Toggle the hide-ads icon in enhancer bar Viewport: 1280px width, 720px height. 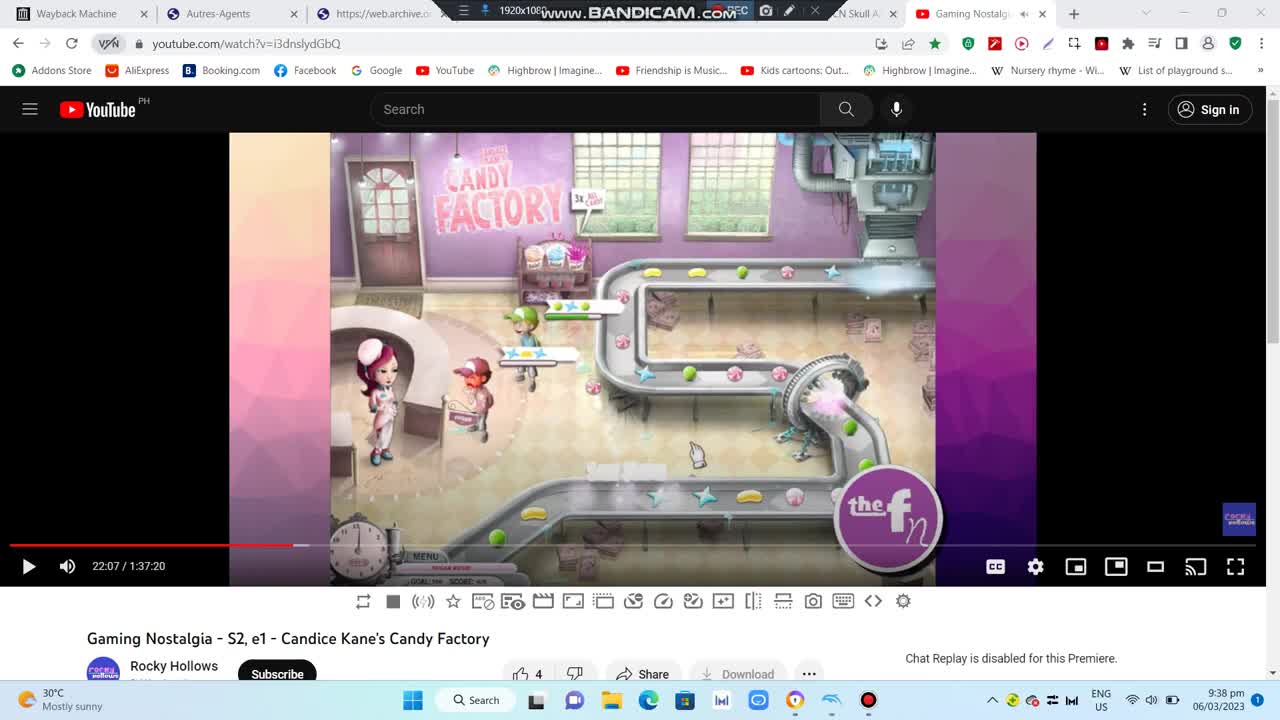pyautogui.click(x=483, y=601)
